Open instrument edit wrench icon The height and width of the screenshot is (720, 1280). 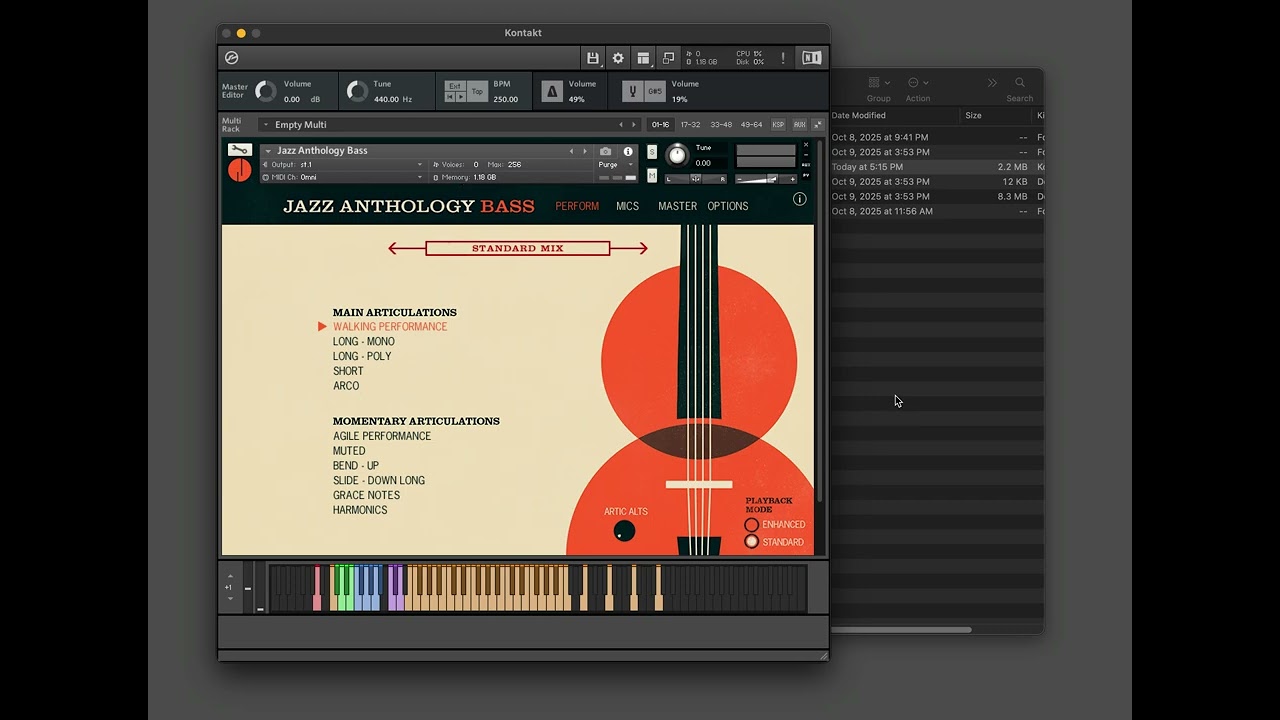pyautogui.click(x=239, y=150)
